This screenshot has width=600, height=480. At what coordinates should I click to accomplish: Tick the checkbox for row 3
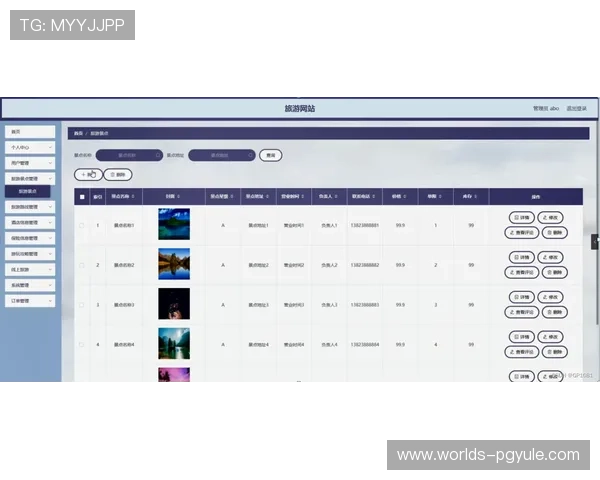tap(82, 304)
